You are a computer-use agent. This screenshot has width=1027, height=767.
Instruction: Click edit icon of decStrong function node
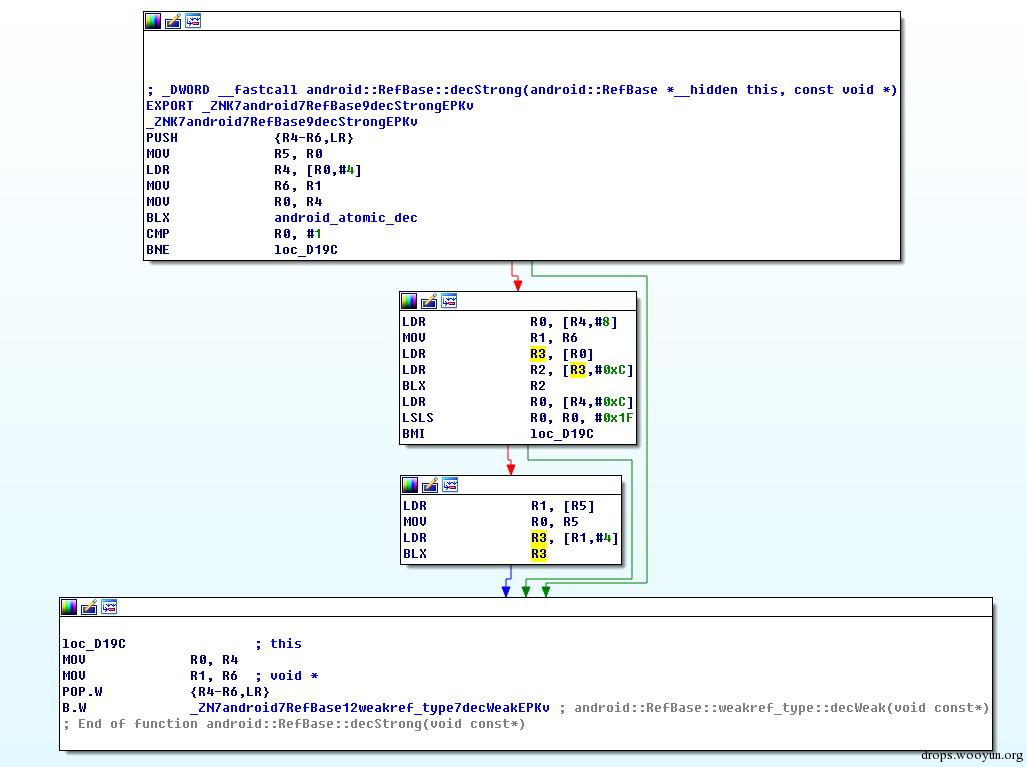click(173, 21)
